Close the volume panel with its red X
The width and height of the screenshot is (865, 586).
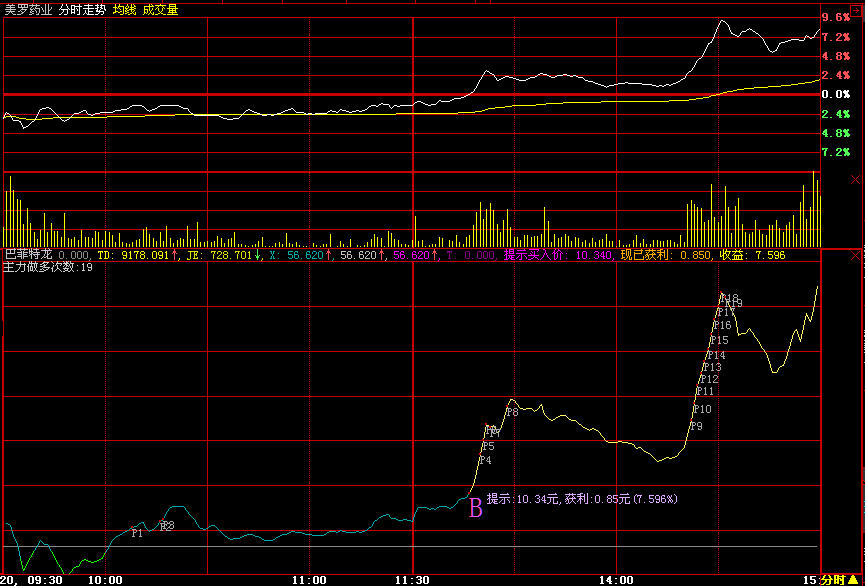[x=855, y=180]
